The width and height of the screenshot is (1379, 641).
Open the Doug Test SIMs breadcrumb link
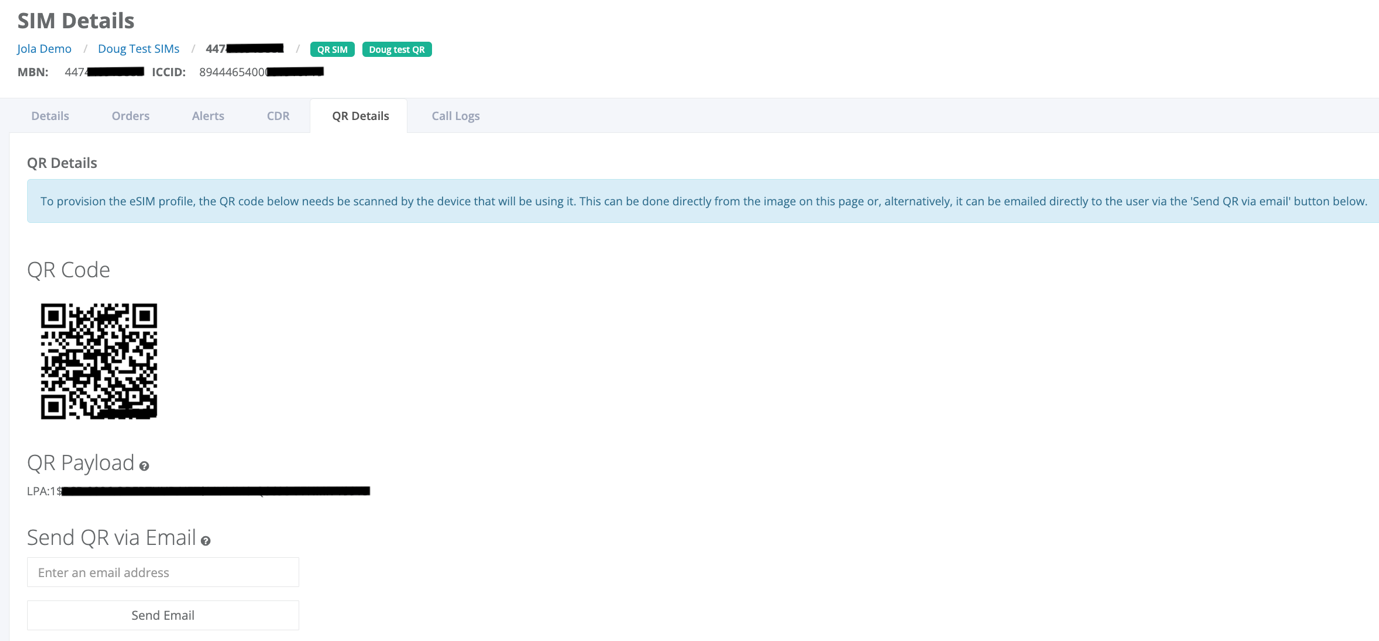click(x=139, y=49)
